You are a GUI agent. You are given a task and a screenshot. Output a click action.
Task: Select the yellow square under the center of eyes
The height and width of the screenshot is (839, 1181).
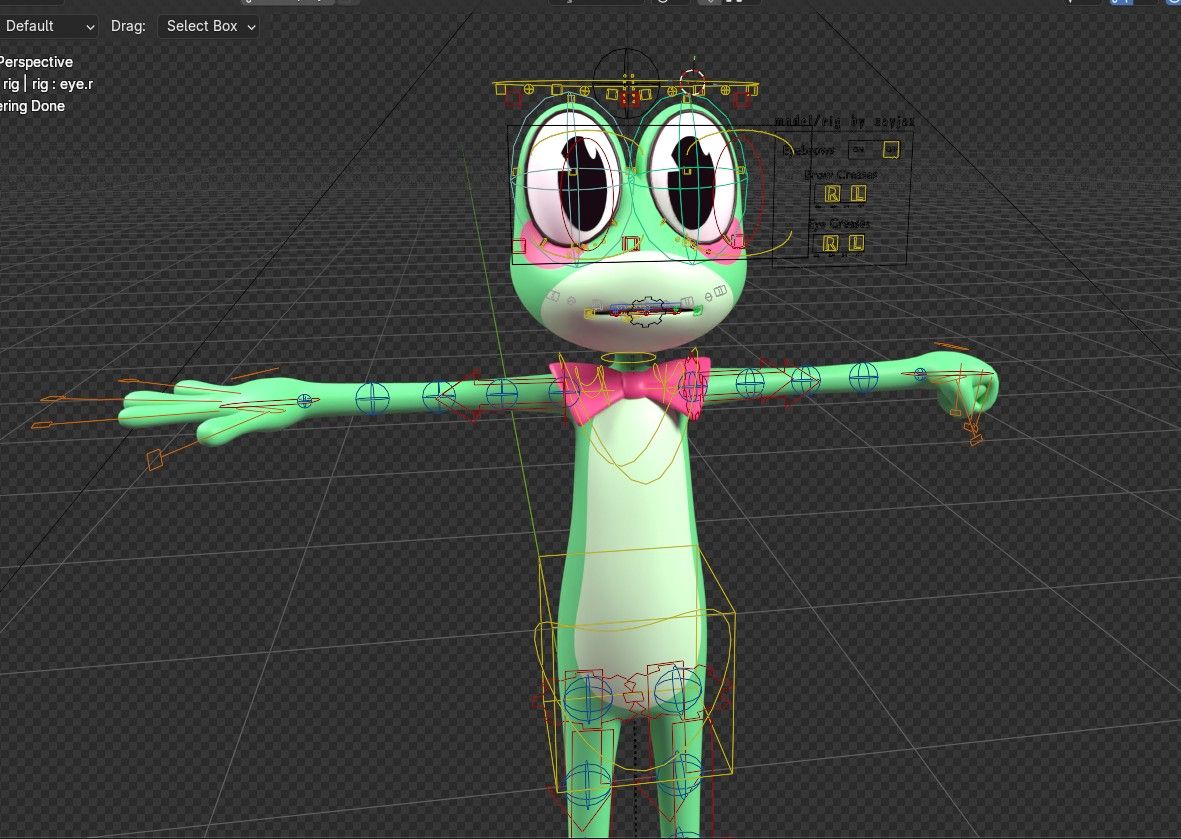[631, 243]
